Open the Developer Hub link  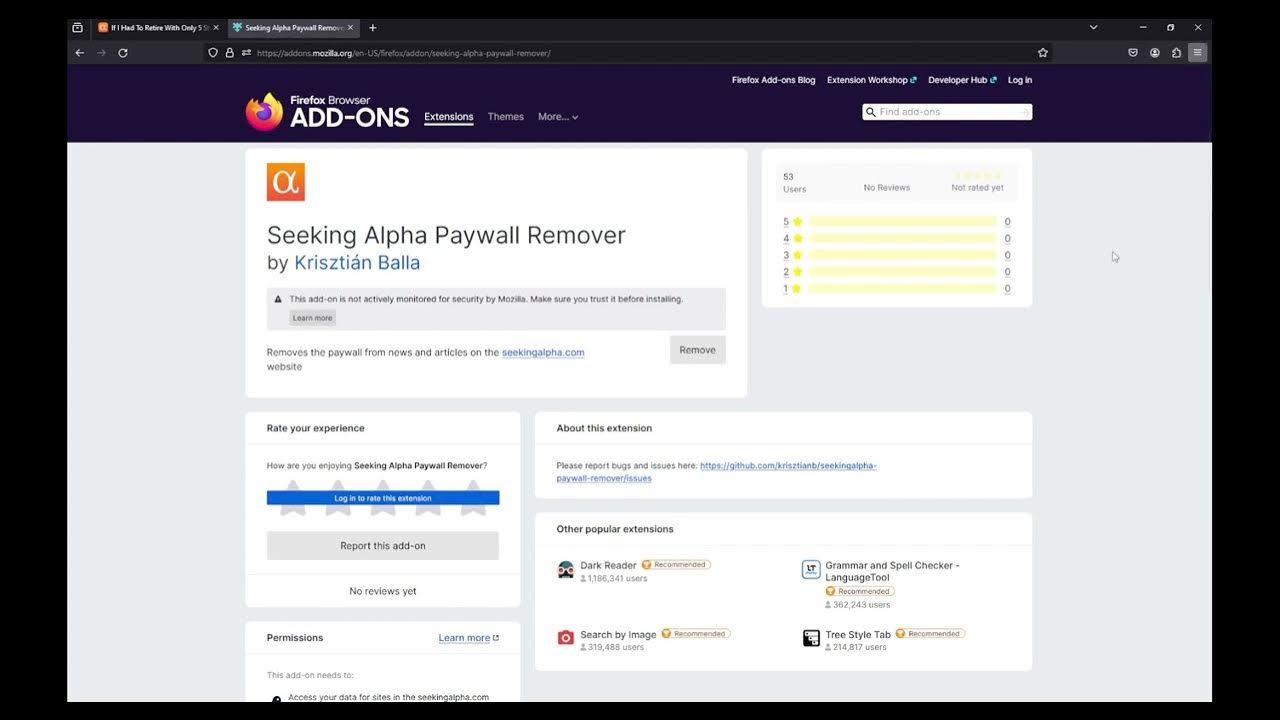[961, 80]
